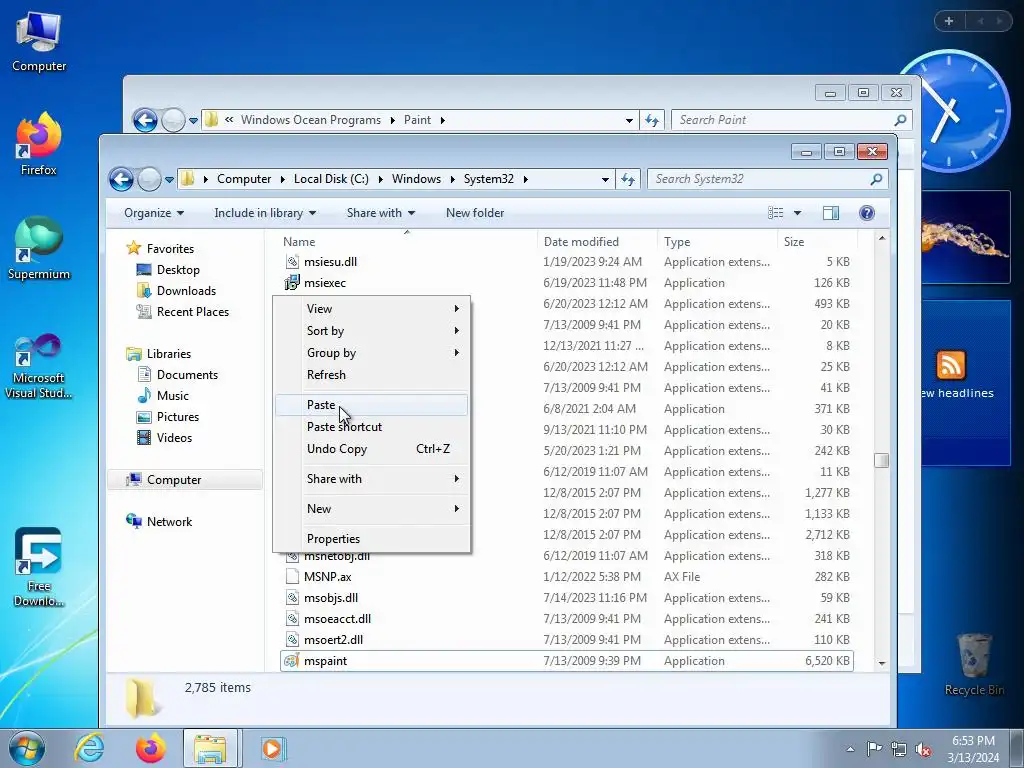This screenshot has width=1024, height=768.
Task: Refresh the Paint window address bar
Action: click(x=652, y=120)
